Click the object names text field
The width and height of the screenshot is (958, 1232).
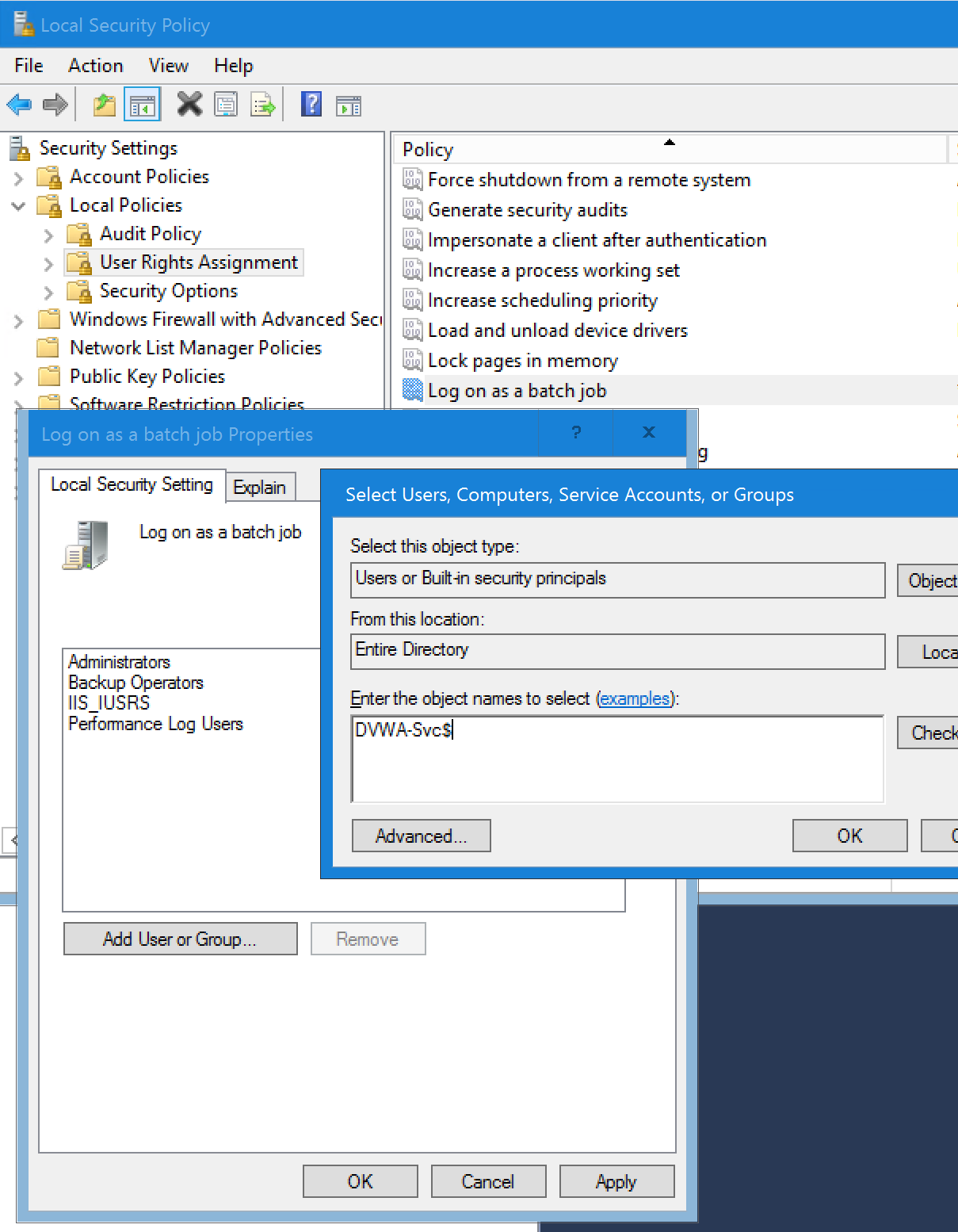click(x=617, y=759)
